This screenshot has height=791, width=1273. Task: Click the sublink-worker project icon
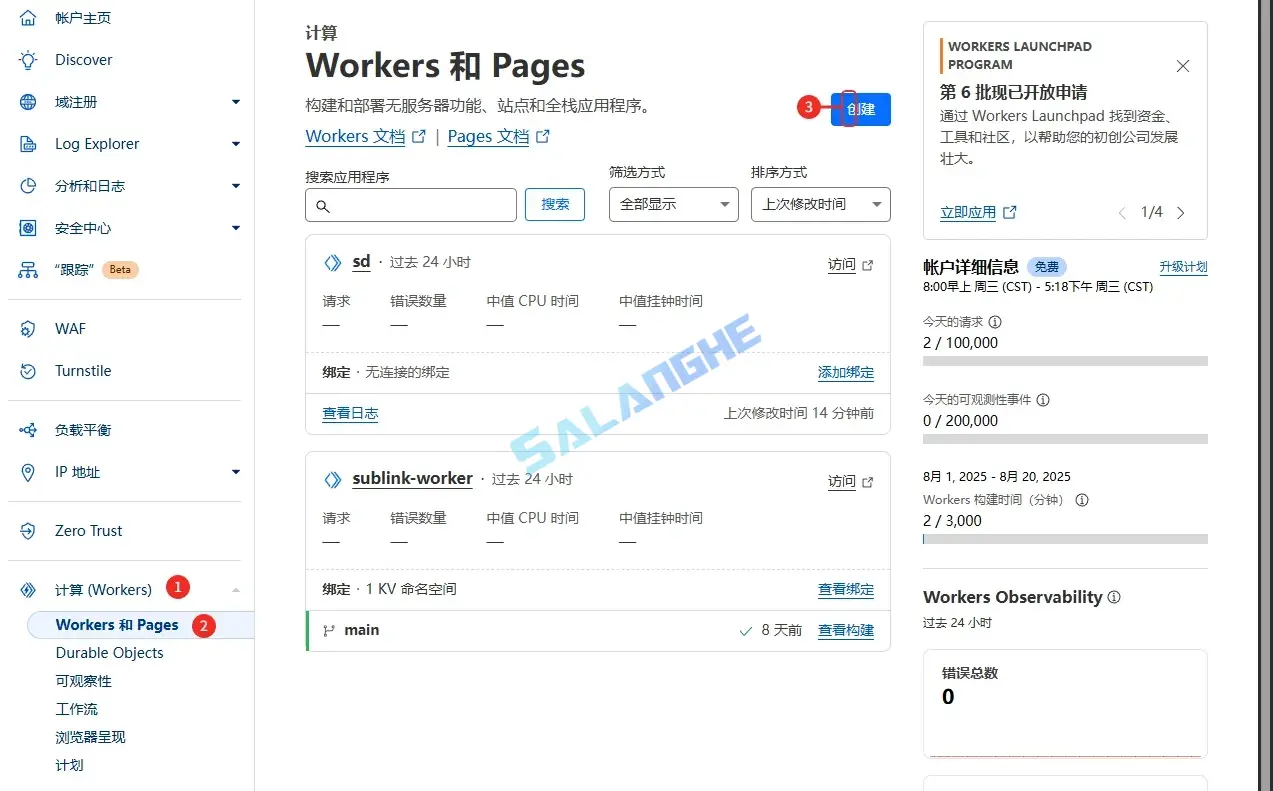pos(332,479)
